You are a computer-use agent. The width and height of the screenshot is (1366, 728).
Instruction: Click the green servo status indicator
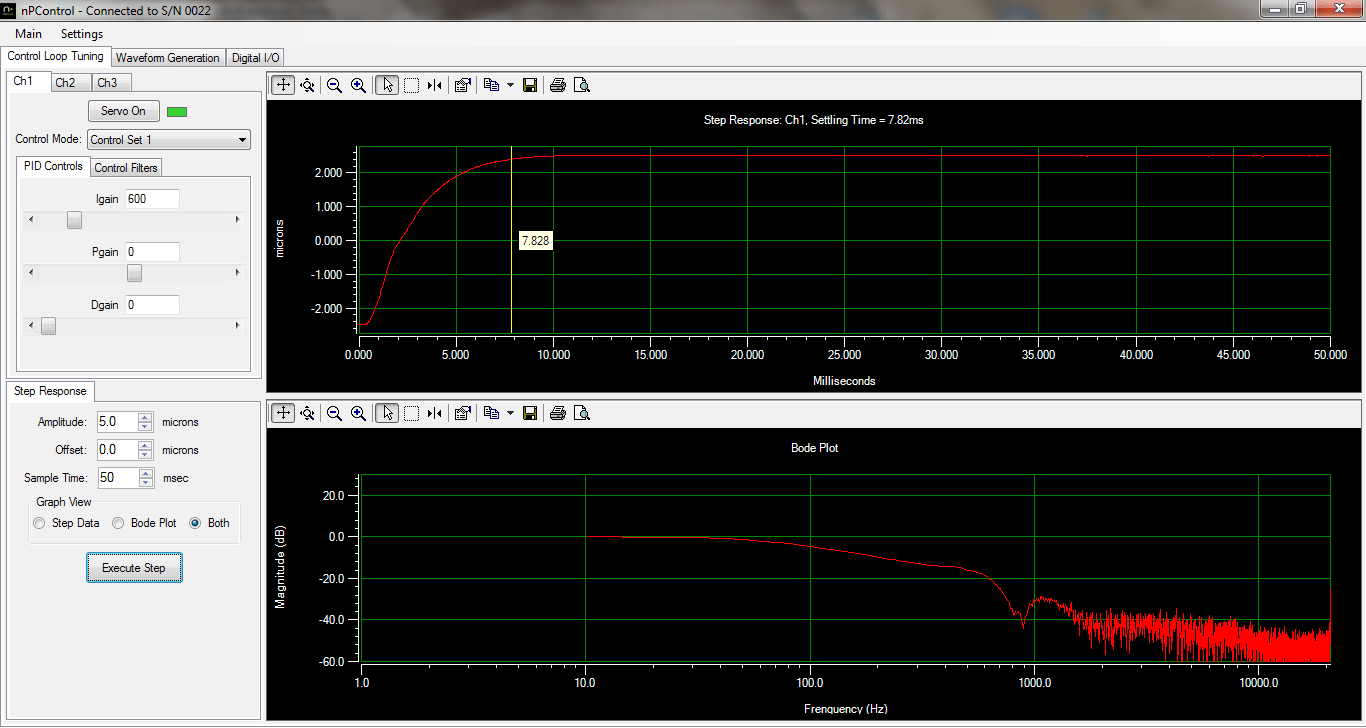[177, 111]
